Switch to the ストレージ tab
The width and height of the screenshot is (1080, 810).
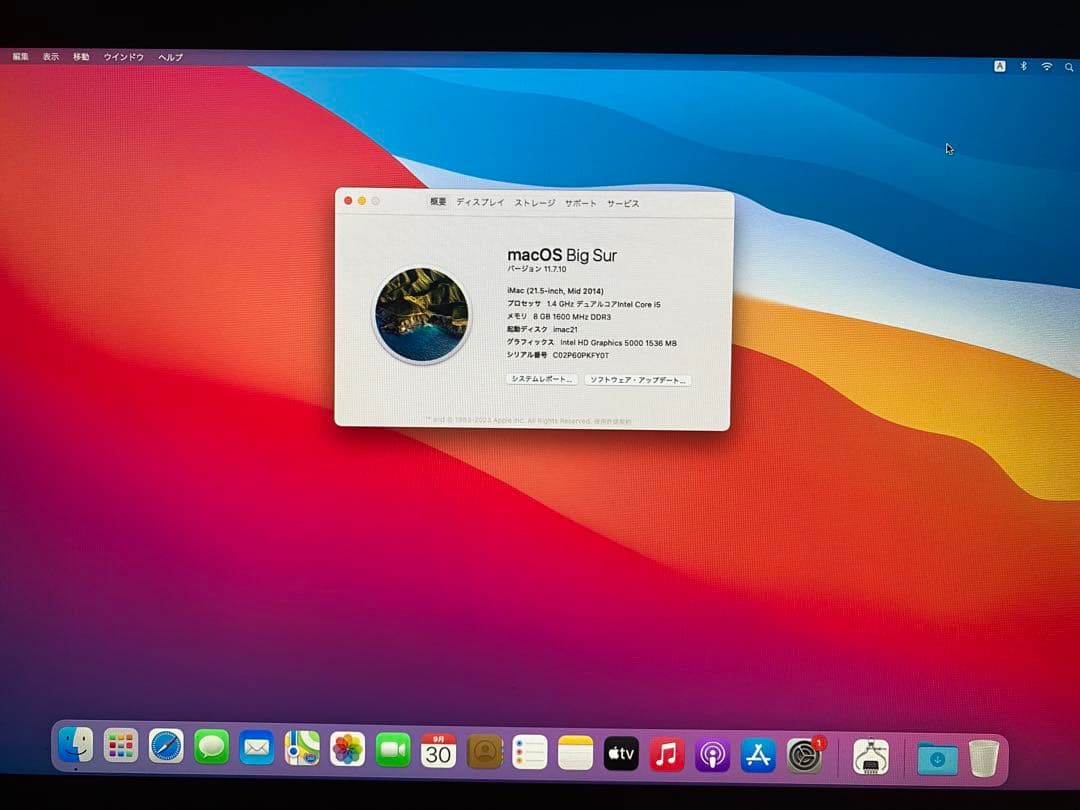click(x=535, y=202)
